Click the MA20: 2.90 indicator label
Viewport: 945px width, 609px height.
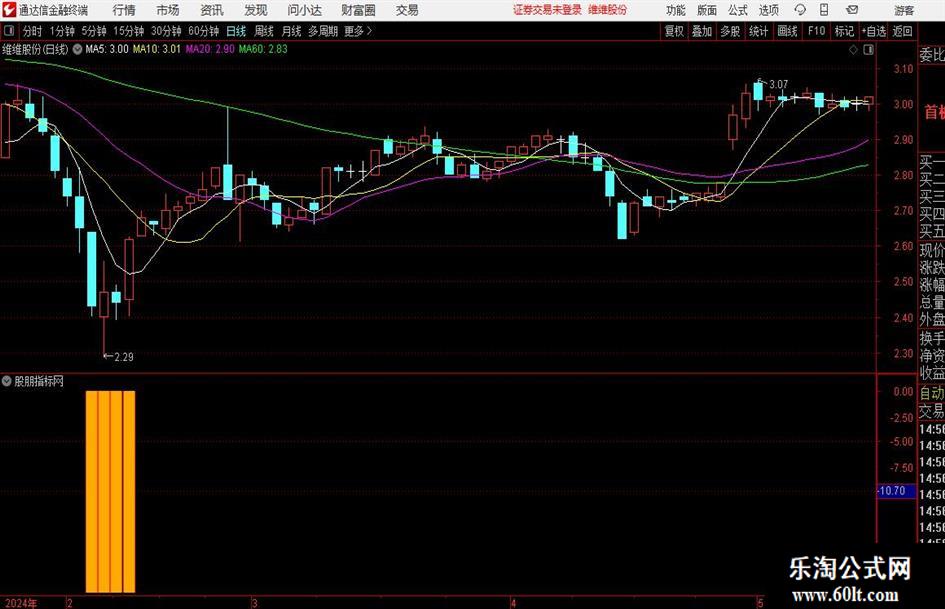210,49
